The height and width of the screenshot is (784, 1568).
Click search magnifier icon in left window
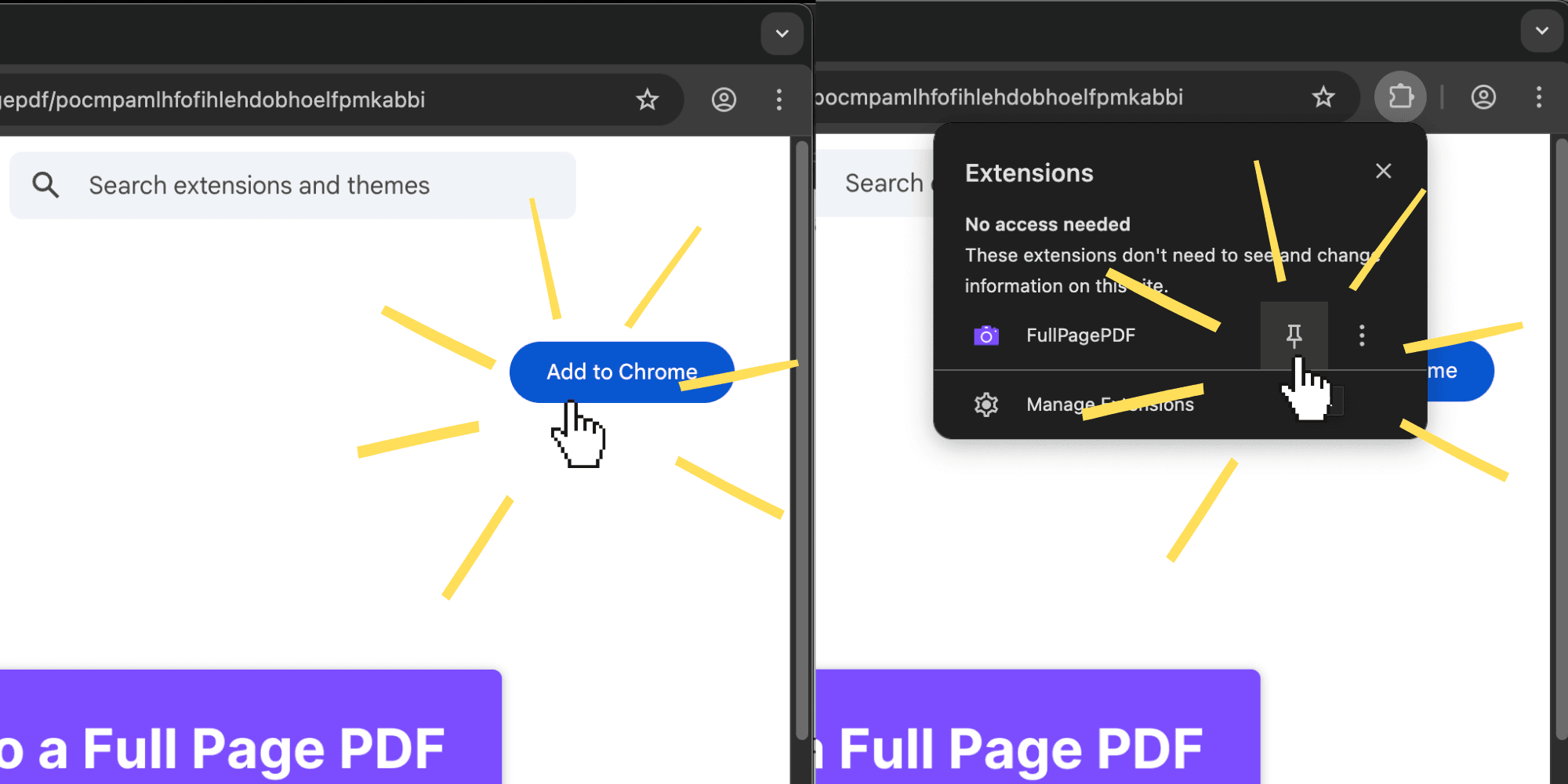[45, 185]
